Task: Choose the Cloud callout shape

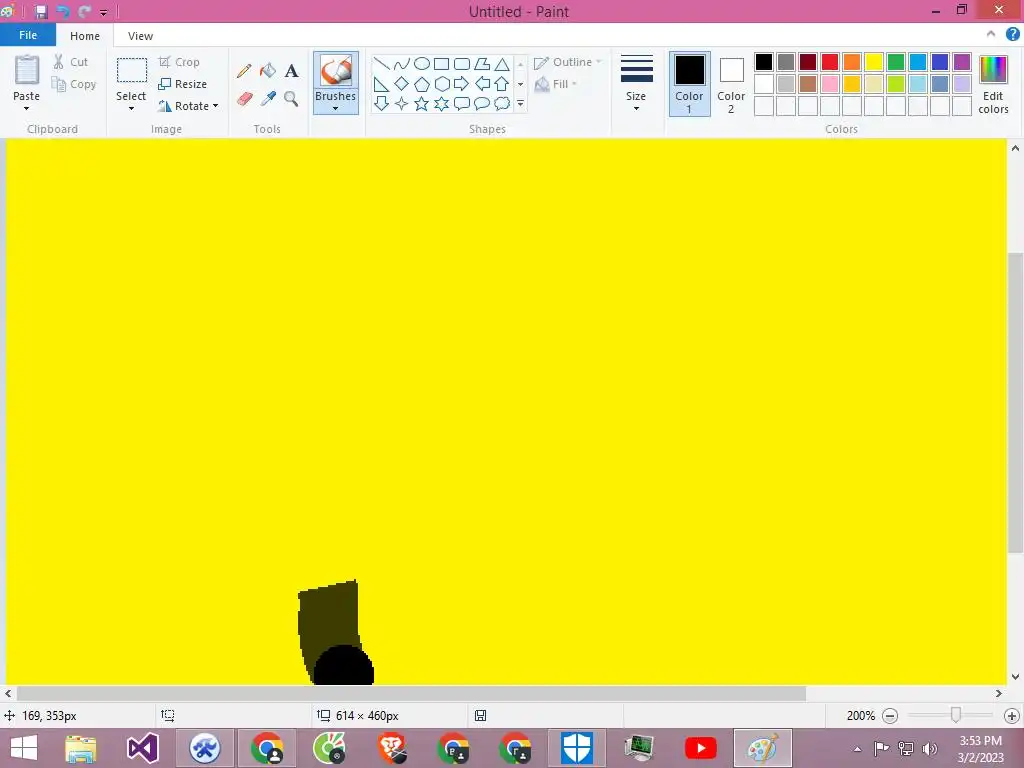Action: click(x=502, y=103)
